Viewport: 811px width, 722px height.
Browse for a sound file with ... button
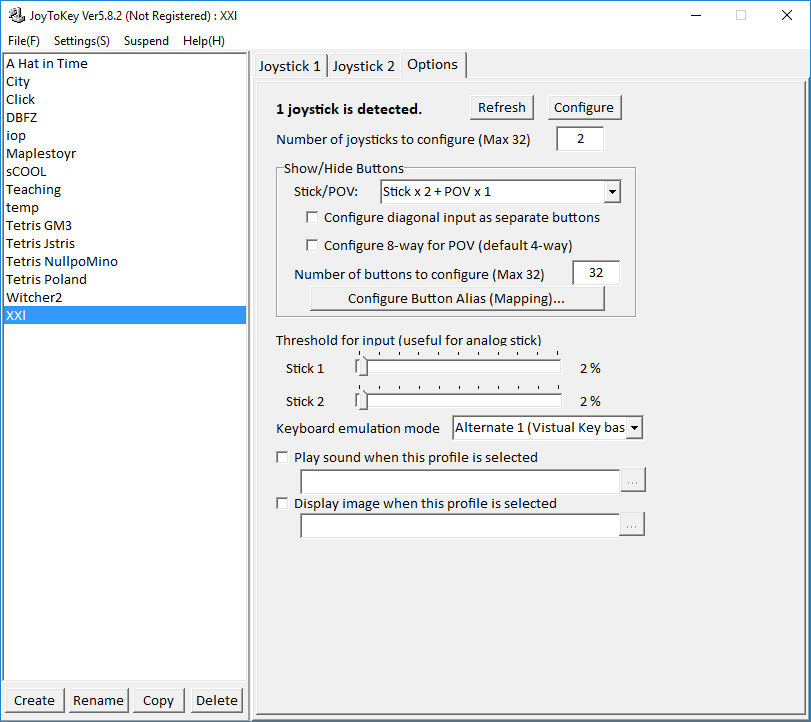[x=633, y=480]
